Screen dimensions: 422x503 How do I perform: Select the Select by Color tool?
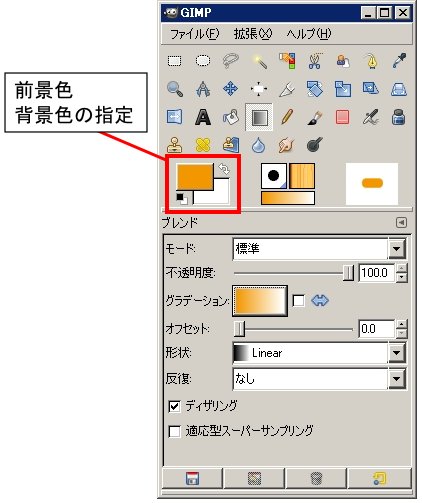click(x=287, y=61)
